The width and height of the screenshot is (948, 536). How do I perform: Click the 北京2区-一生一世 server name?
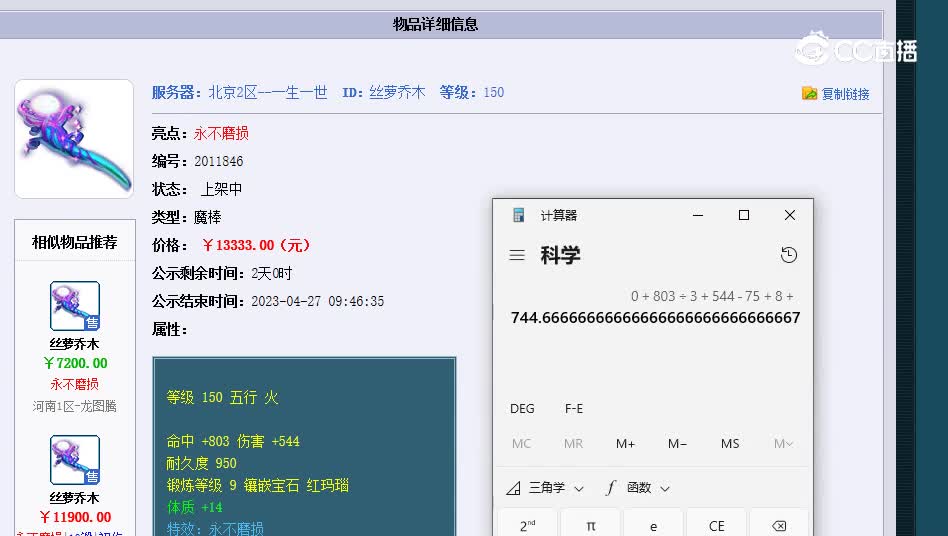(268, 92)
